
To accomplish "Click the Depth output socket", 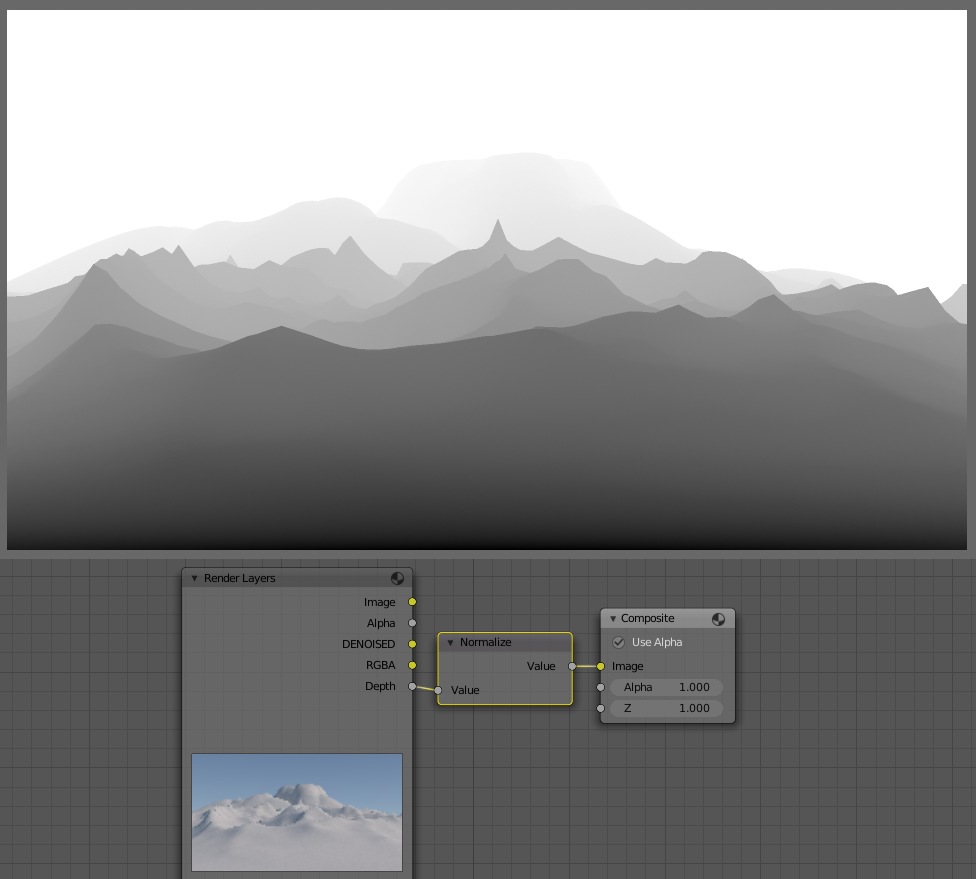I will click(x=412, y=686).
